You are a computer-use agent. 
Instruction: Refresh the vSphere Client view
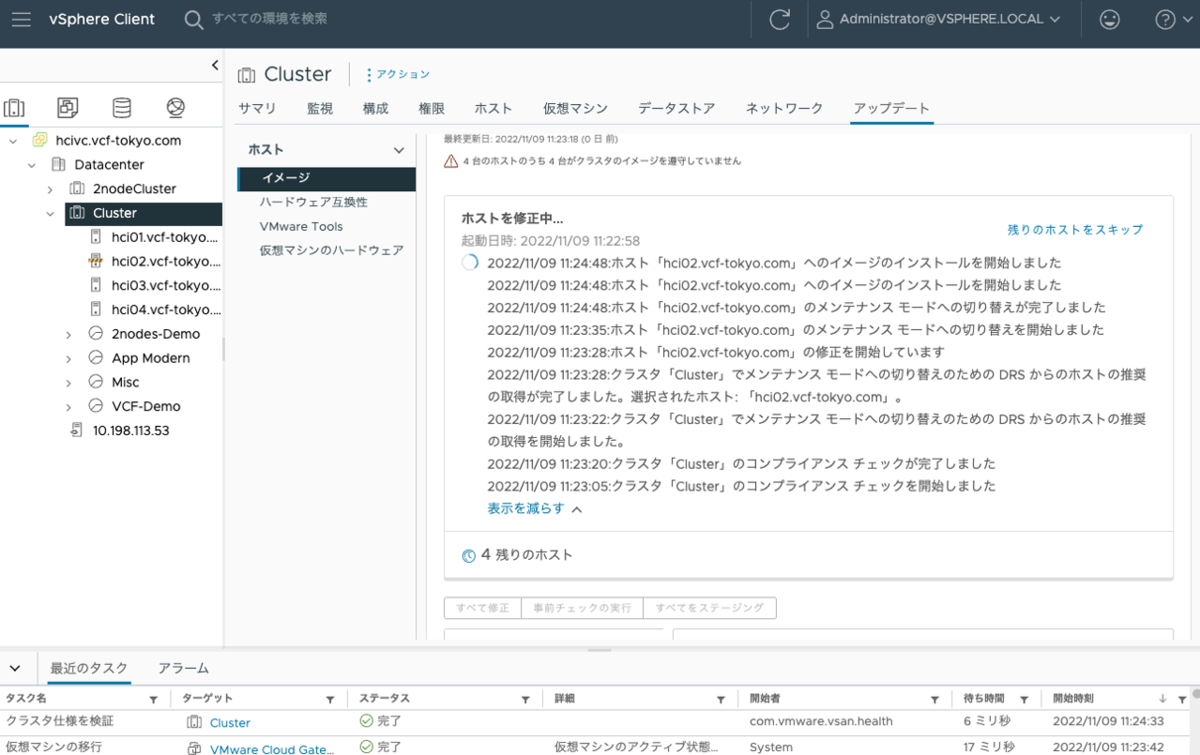[779, 19]
